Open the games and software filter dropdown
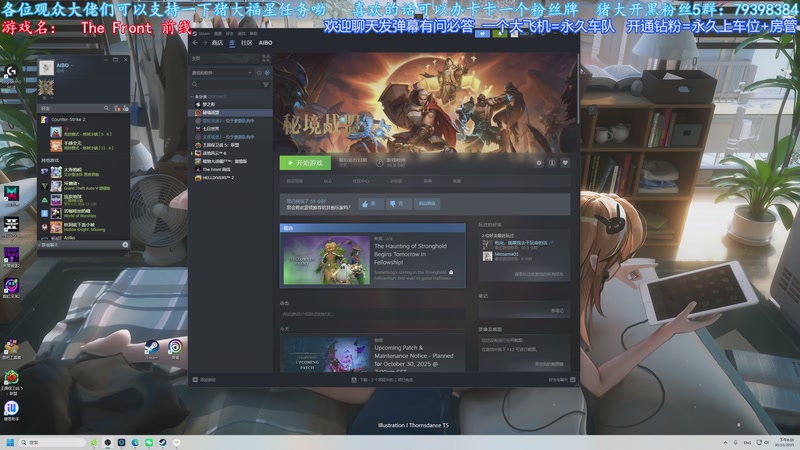800x450 pixels. 221,73
